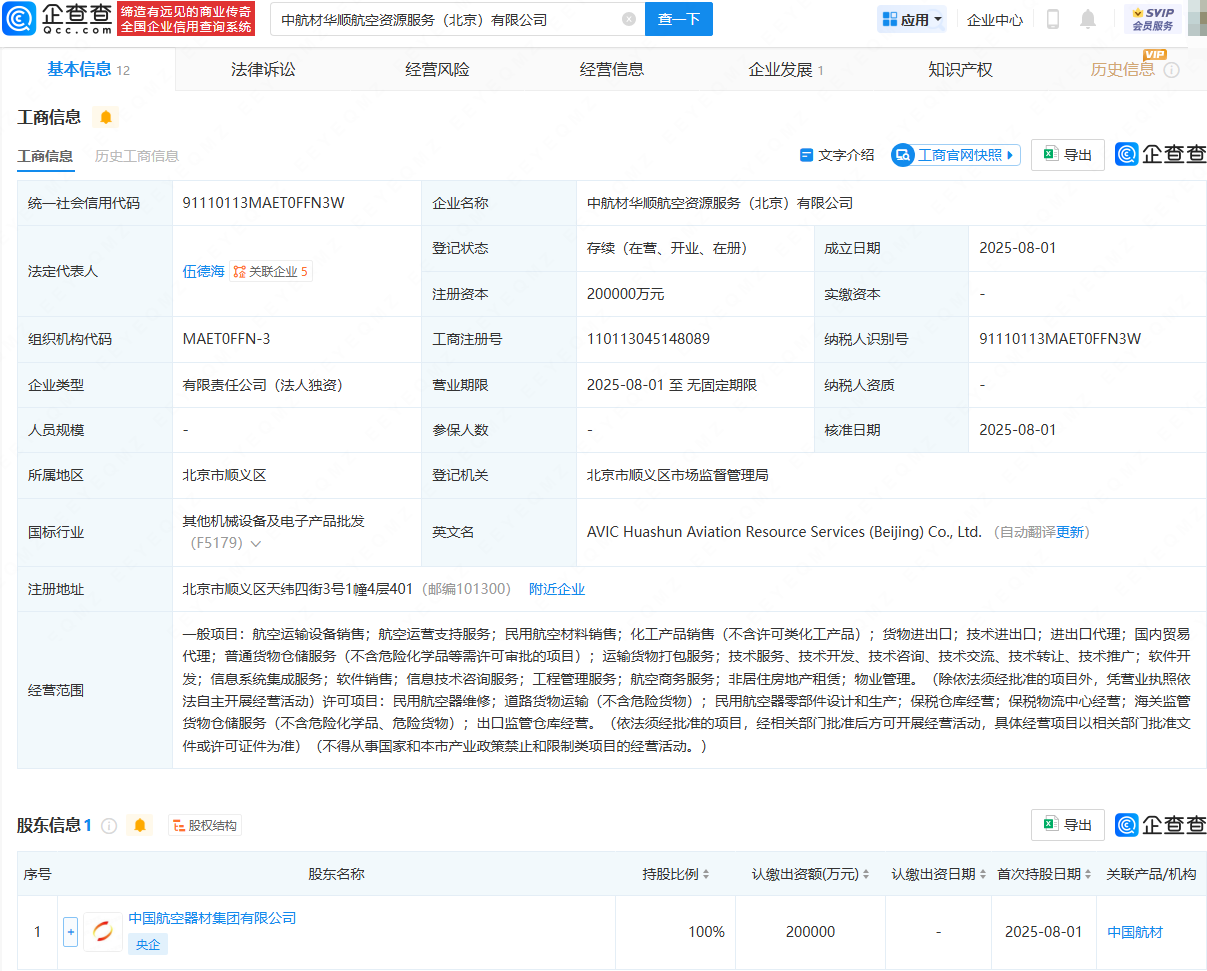Click the 查一下 search button

[x=679, y=19]
